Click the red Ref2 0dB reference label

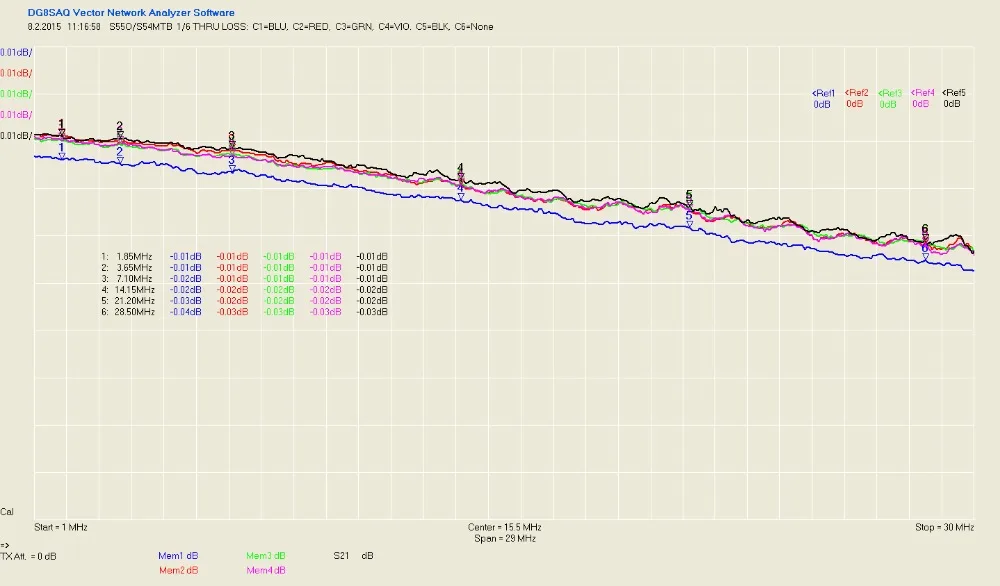(856, 98)
